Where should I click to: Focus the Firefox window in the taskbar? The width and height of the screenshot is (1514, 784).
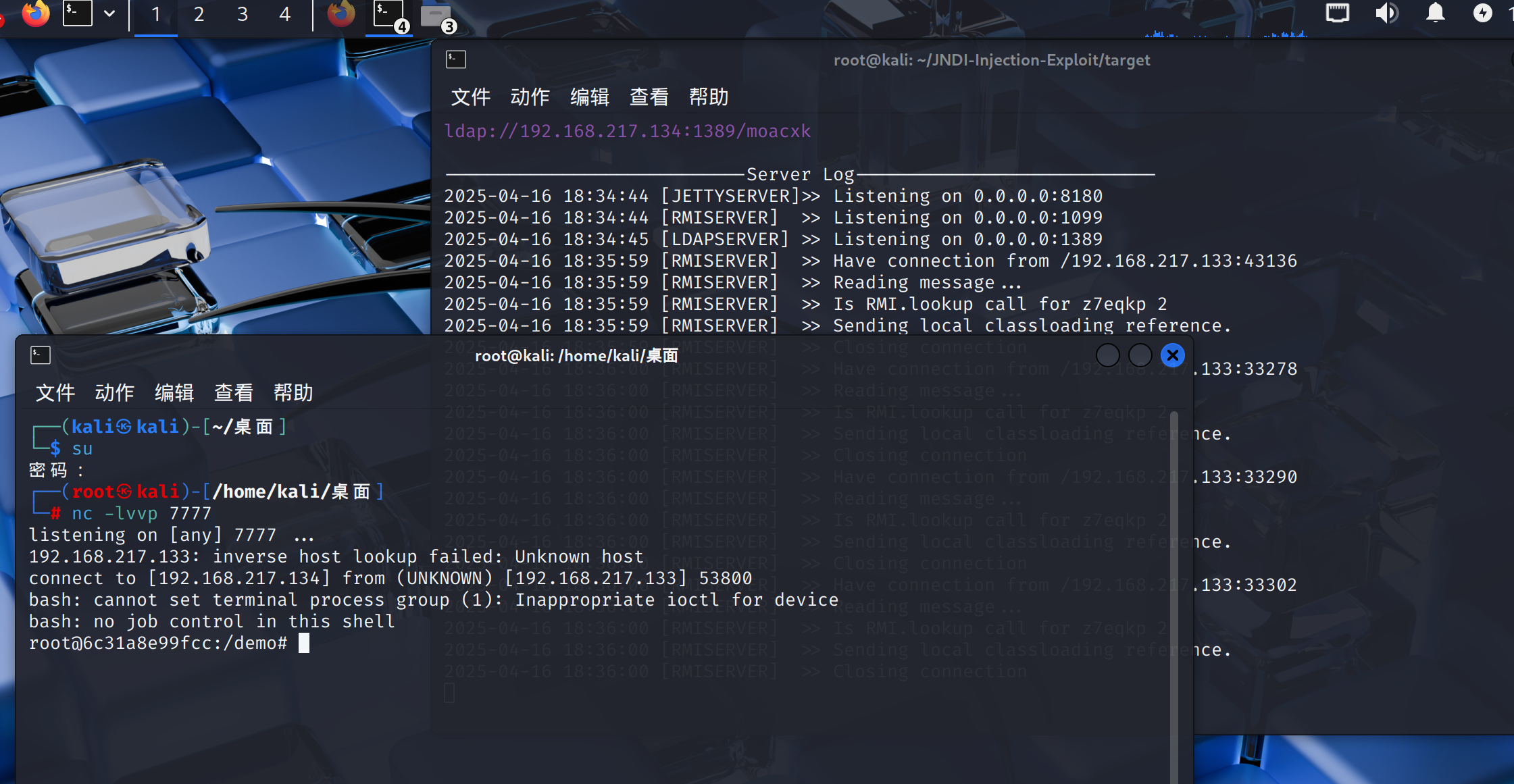(341, 14)
